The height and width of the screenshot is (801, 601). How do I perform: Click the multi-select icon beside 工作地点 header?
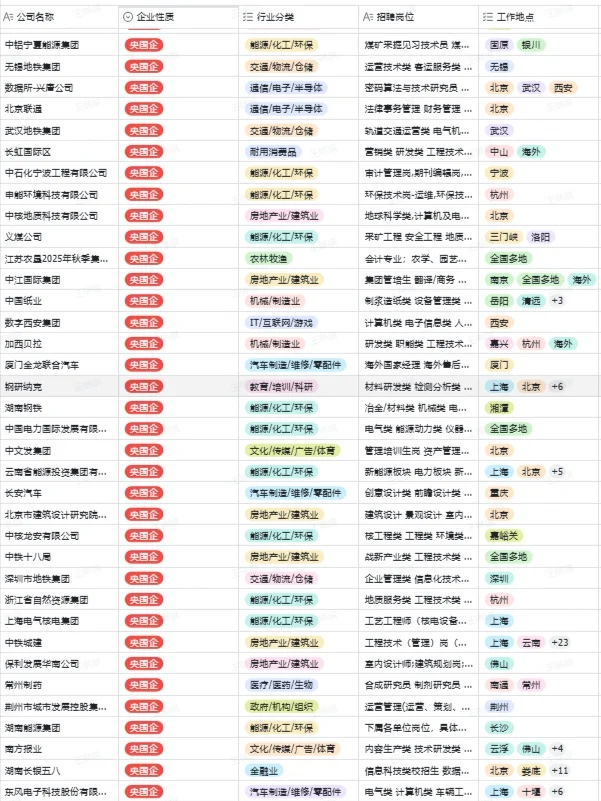coord(488,17)
